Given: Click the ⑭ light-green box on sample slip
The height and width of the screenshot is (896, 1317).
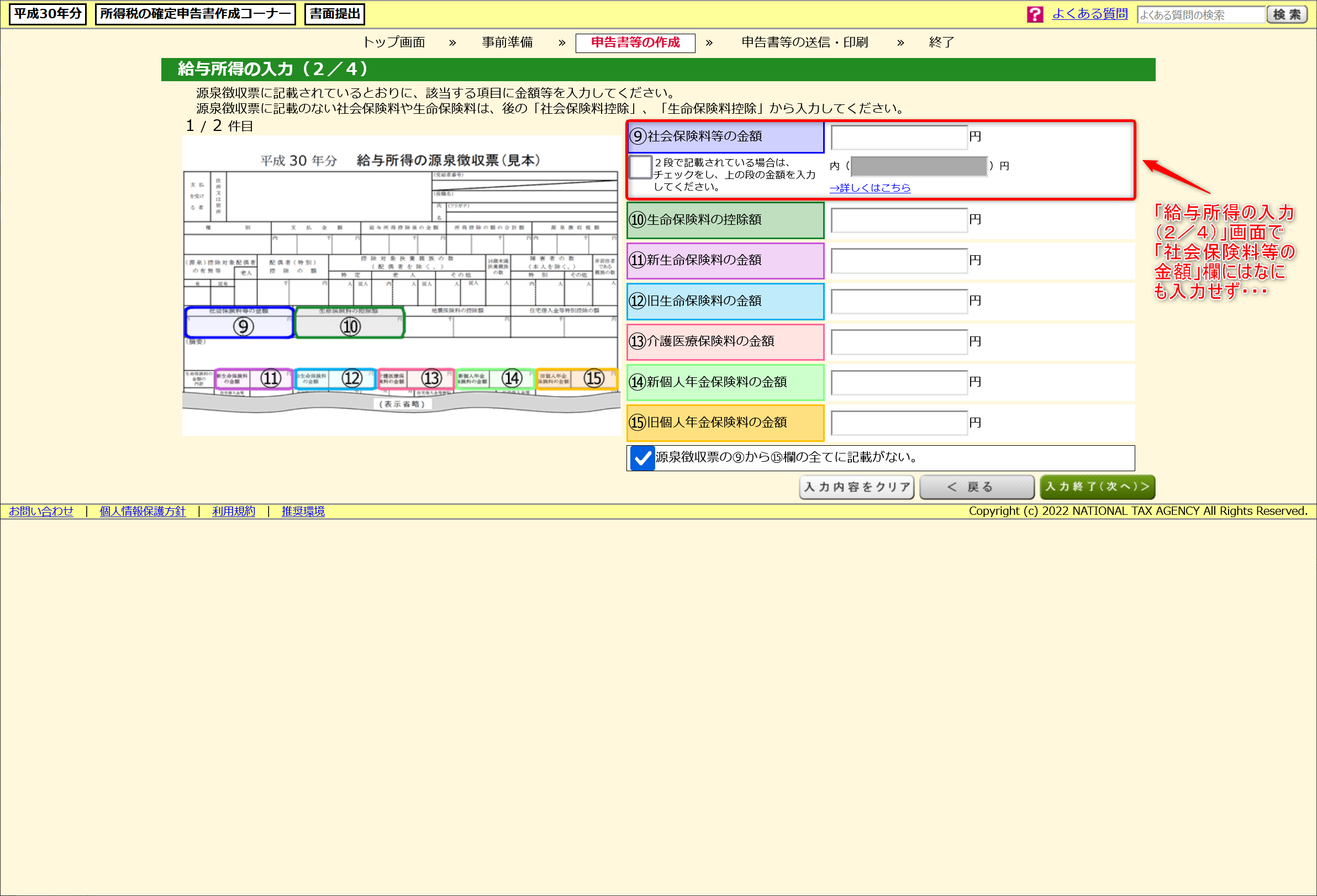Looking at the screenshot, I should pyautogui.click(x=496, y=378).
